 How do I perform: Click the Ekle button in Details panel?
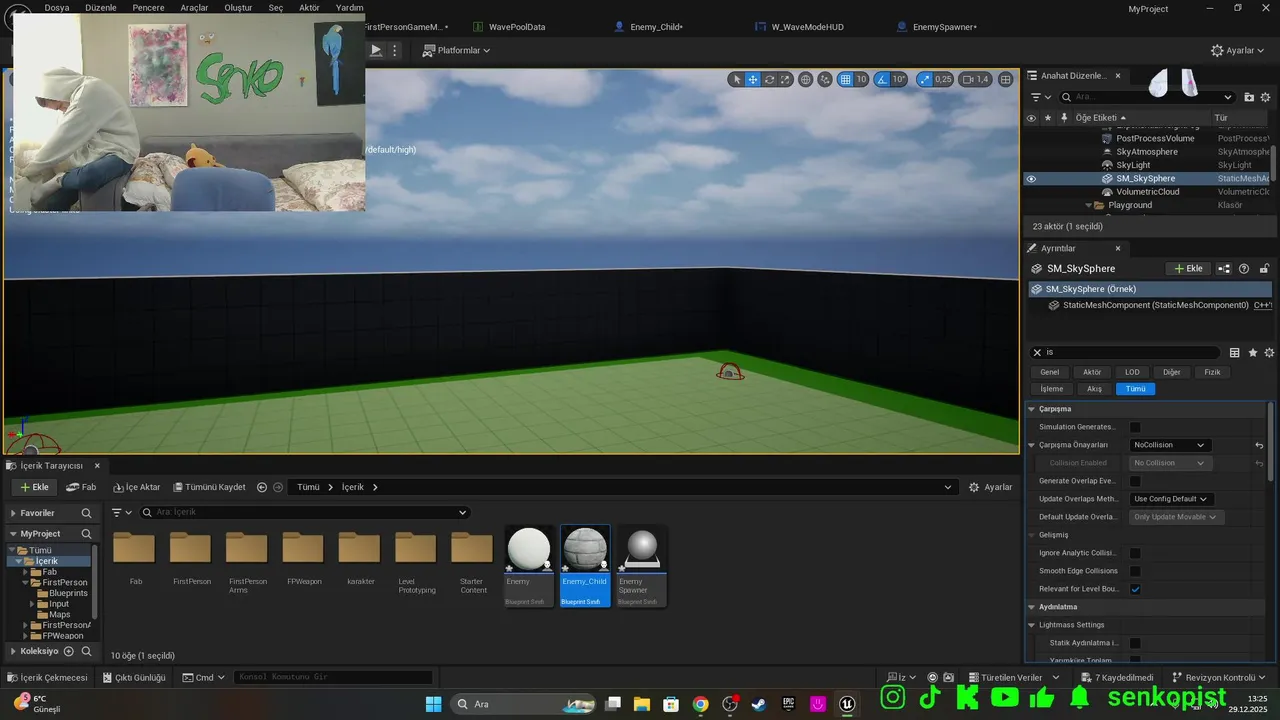pos(1189,268)
